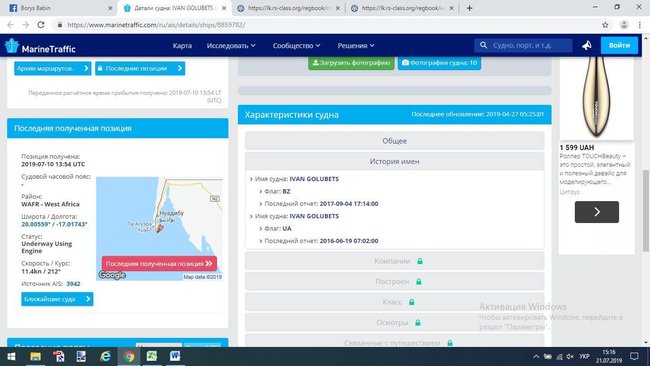Collapse the История имен section
This screenshot has width=650, height=366.
coord(394,161)
